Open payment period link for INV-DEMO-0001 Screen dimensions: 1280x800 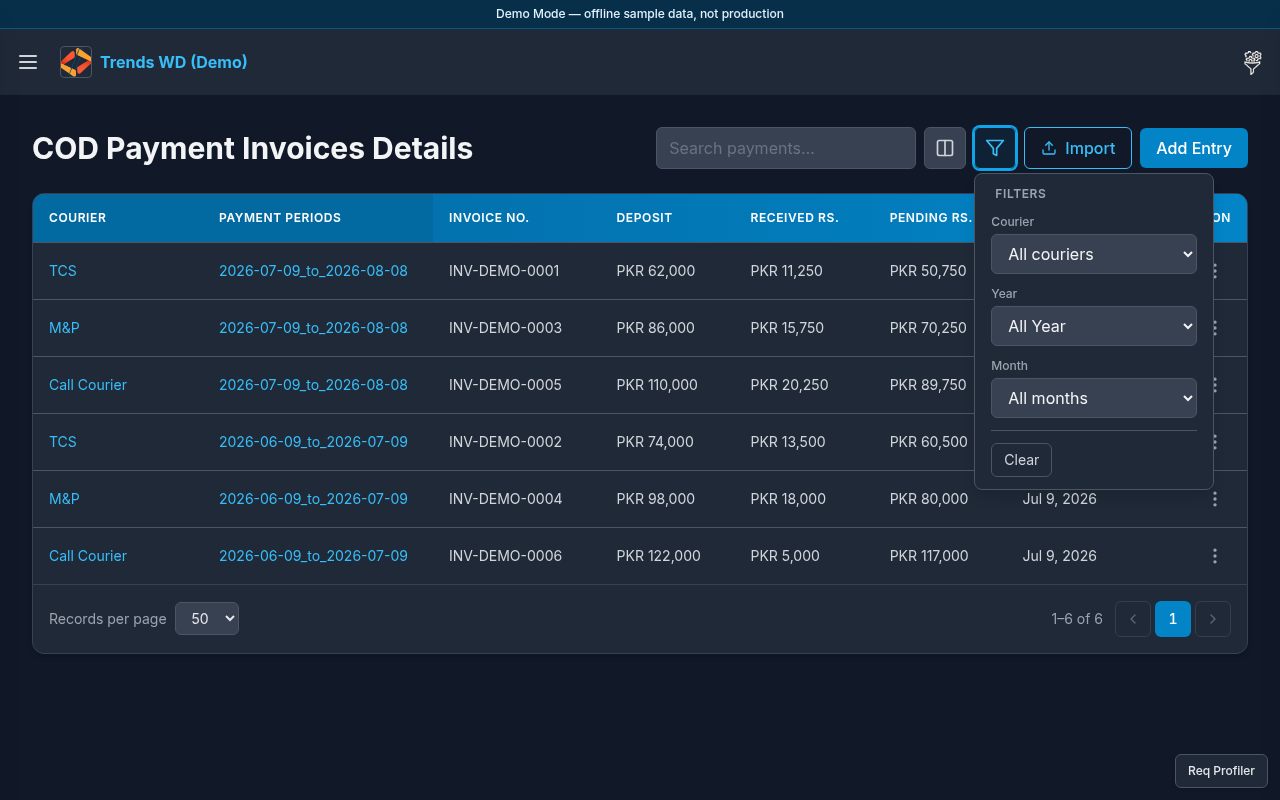(313, 271)
